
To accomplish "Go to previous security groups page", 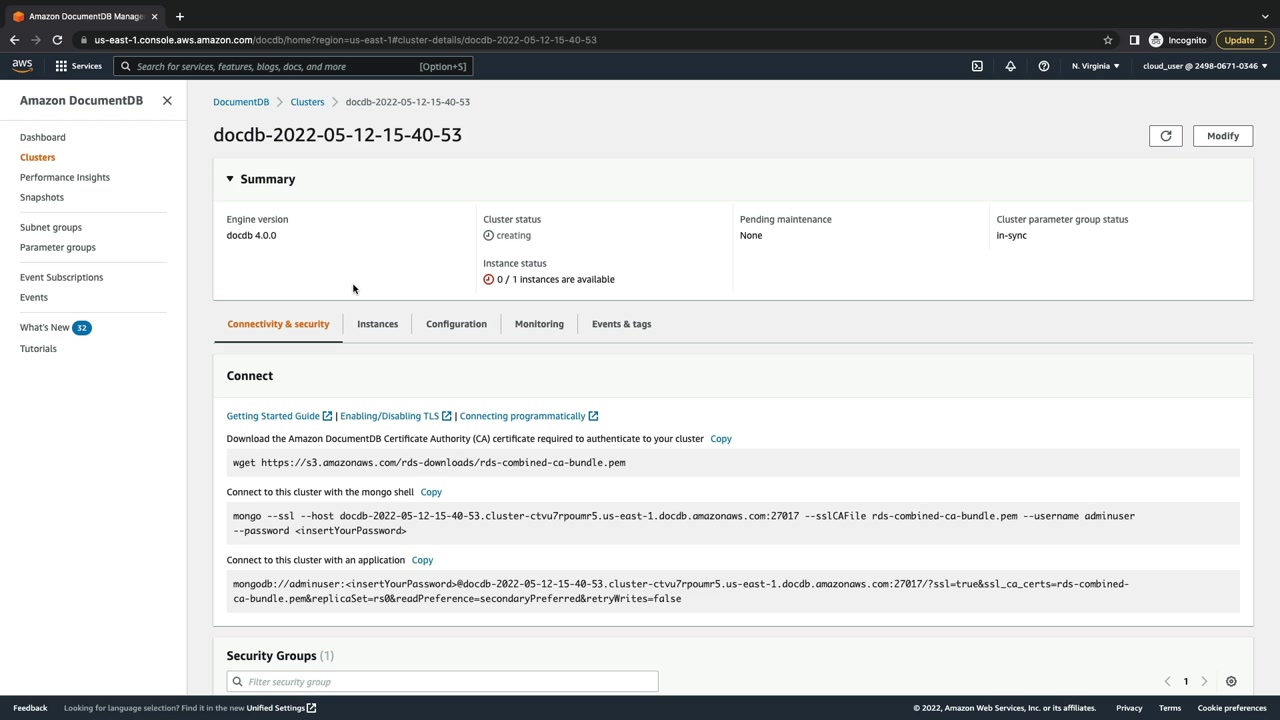I will pos(1167,682).
